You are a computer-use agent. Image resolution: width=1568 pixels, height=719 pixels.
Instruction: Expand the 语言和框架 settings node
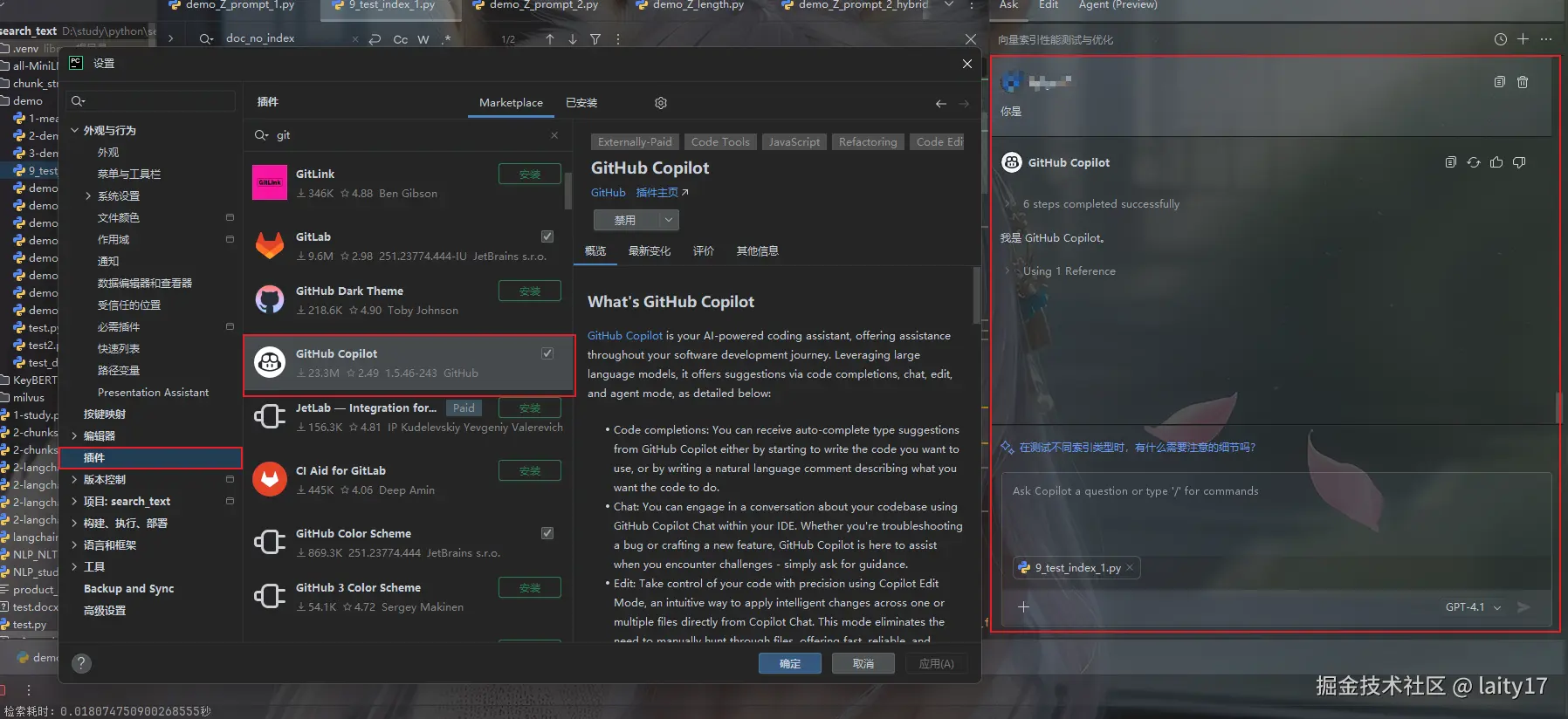[x=75, y=544]
